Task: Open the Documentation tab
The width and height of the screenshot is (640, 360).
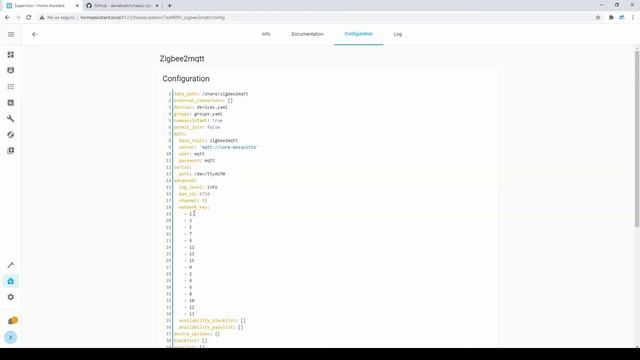Action: point(307,34)
